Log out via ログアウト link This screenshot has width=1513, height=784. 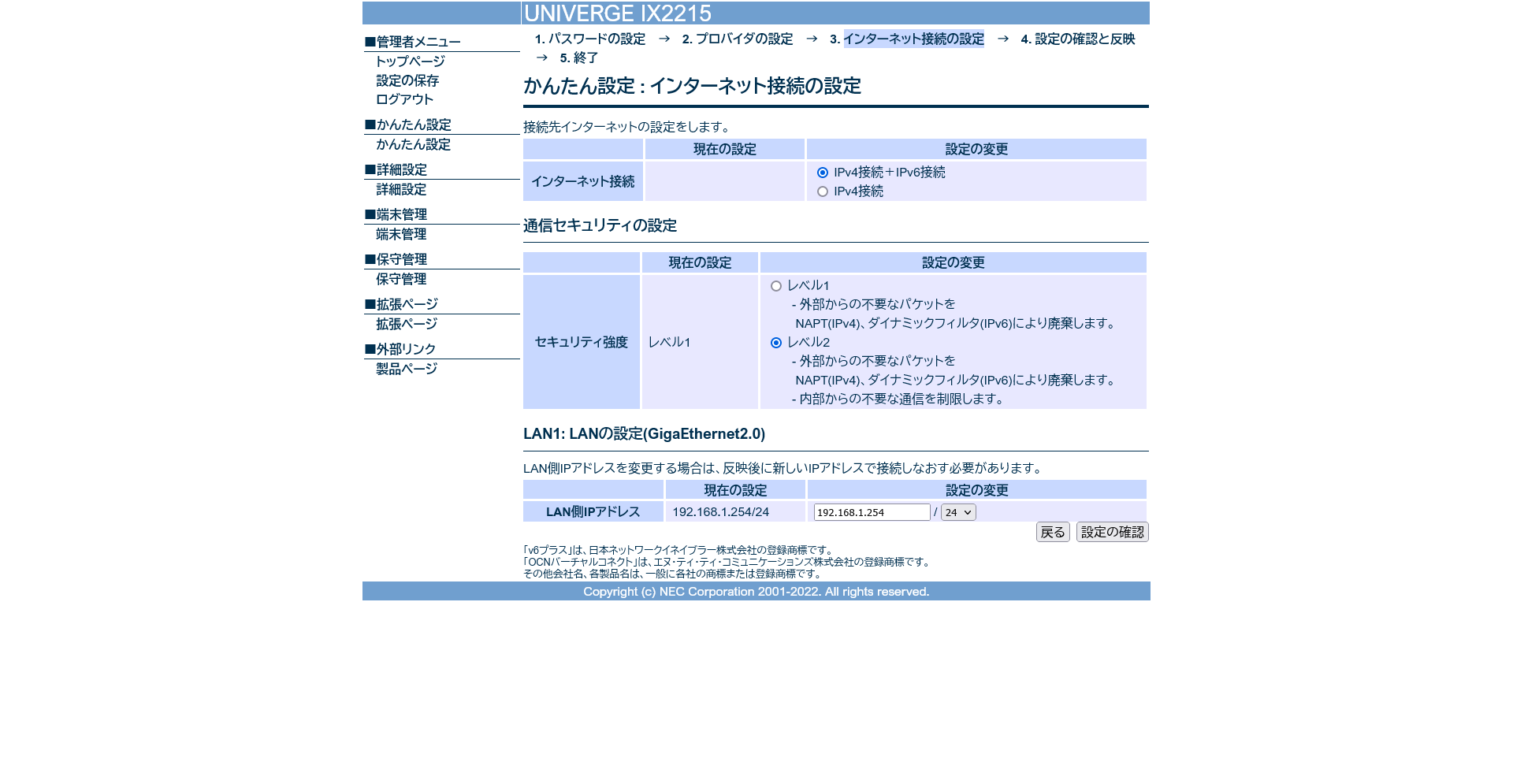(404, 99)
